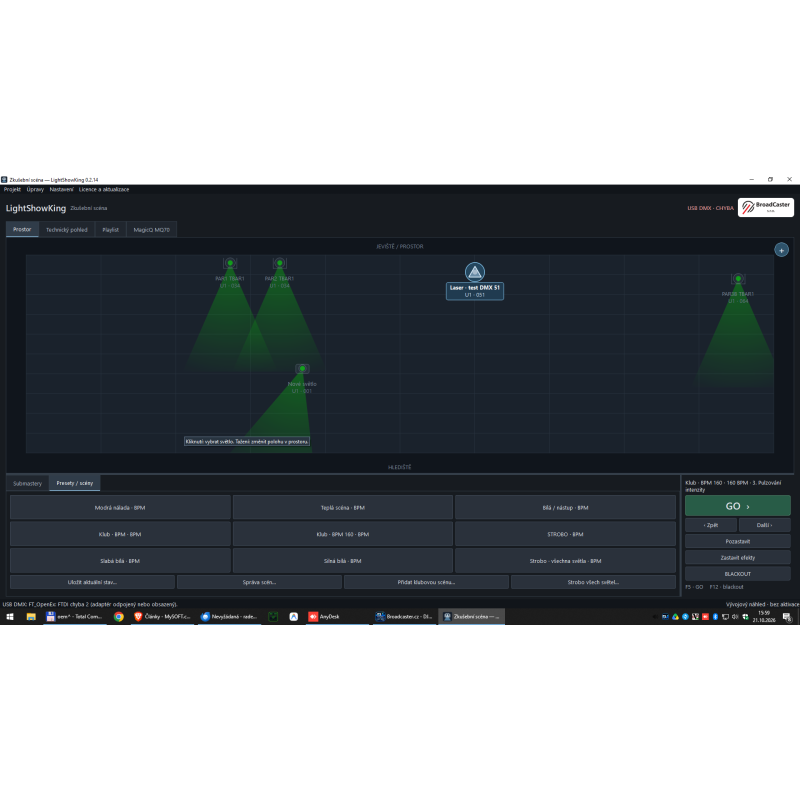800x800 pixels.
Task: Switch to the Technický pohled tab
Action: 67,230
